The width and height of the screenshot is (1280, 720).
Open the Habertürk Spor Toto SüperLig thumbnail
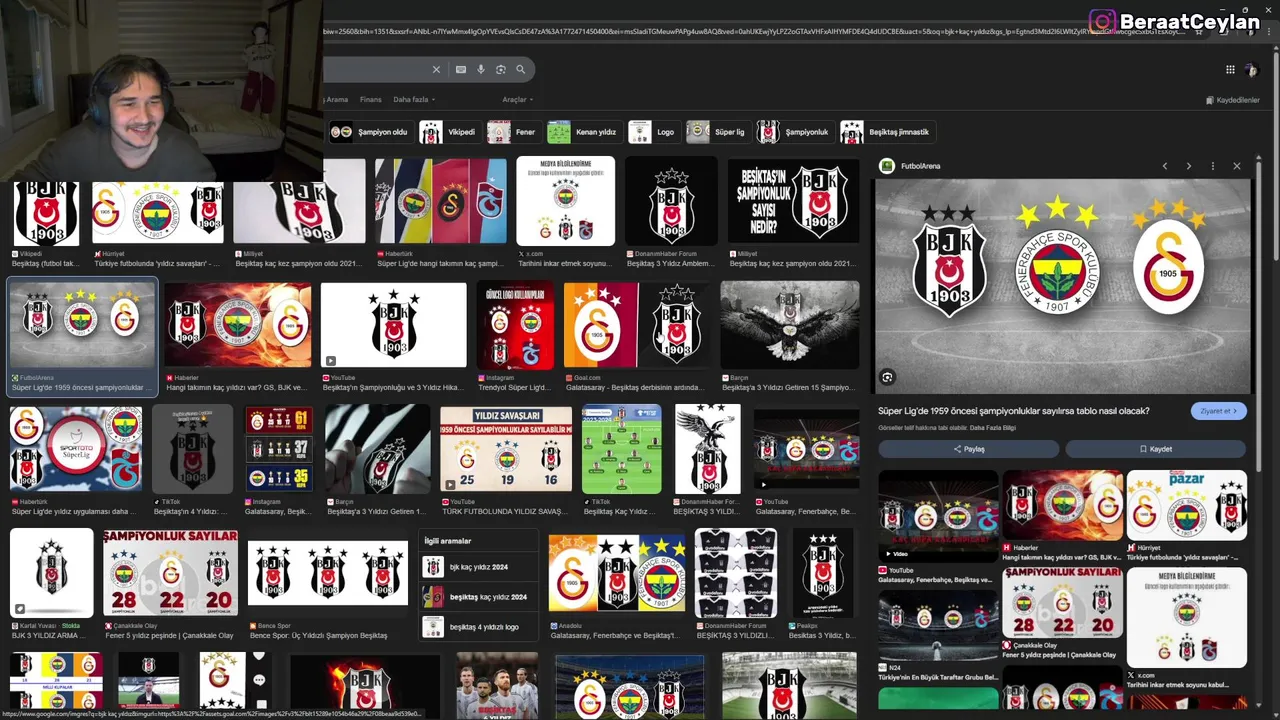(x=76, y=448)
